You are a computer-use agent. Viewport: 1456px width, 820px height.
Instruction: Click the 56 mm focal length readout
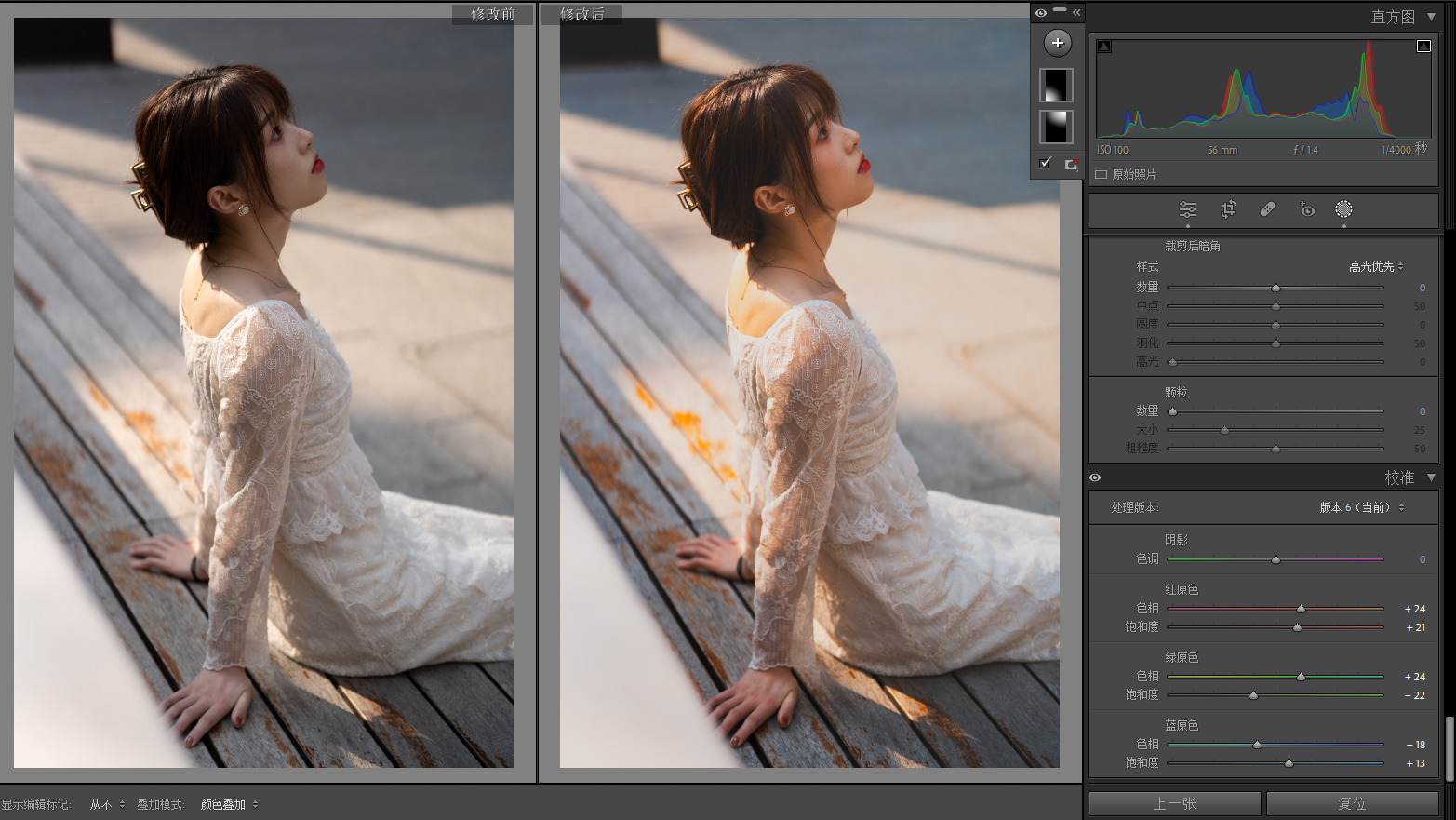point(1222,150)
